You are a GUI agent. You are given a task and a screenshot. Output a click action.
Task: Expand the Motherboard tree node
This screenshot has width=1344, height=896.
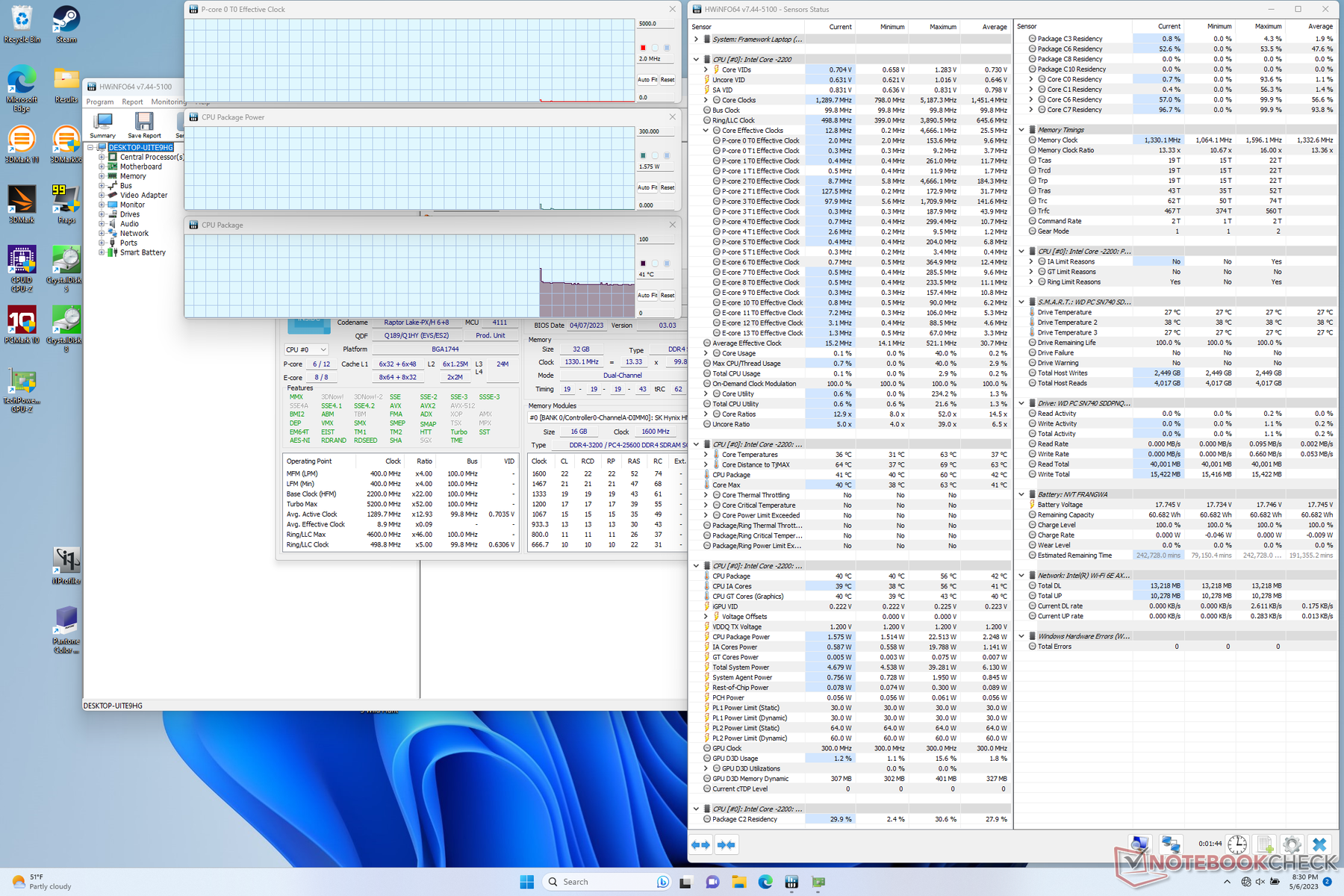click(102, 167)
